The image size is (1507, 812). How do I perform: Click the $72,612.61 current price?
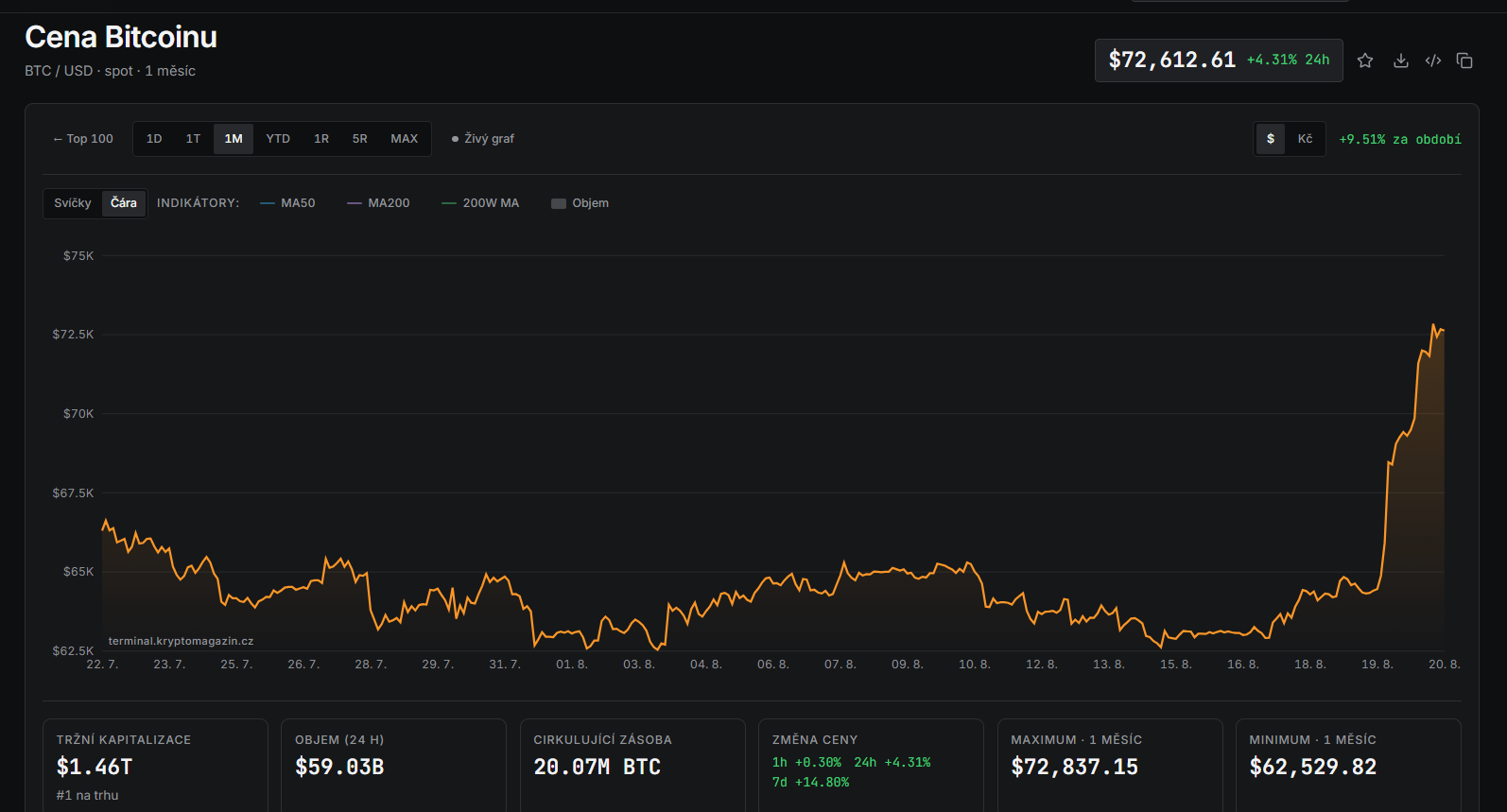pyautogui.click(x=1172, y=60)
